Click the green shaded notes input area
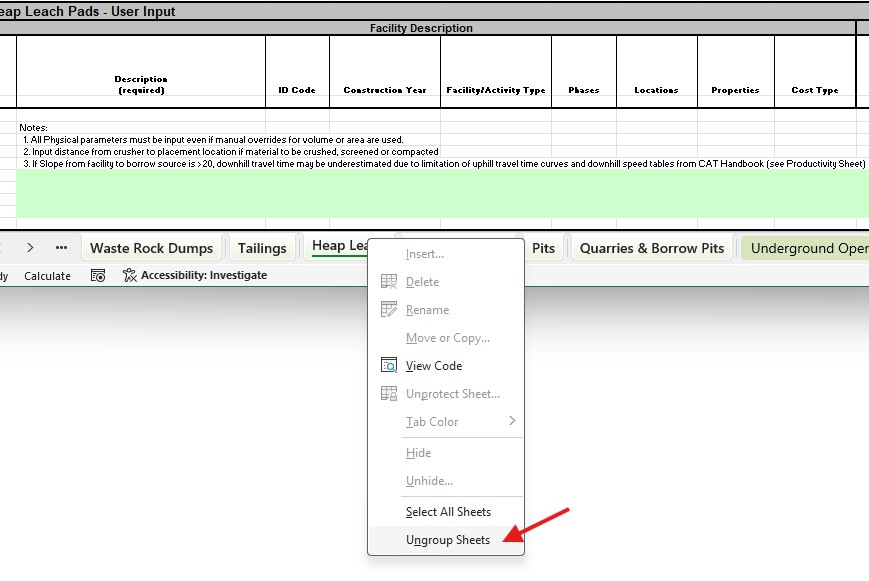The width and height of the screenshot is (869, 581). 442,193
